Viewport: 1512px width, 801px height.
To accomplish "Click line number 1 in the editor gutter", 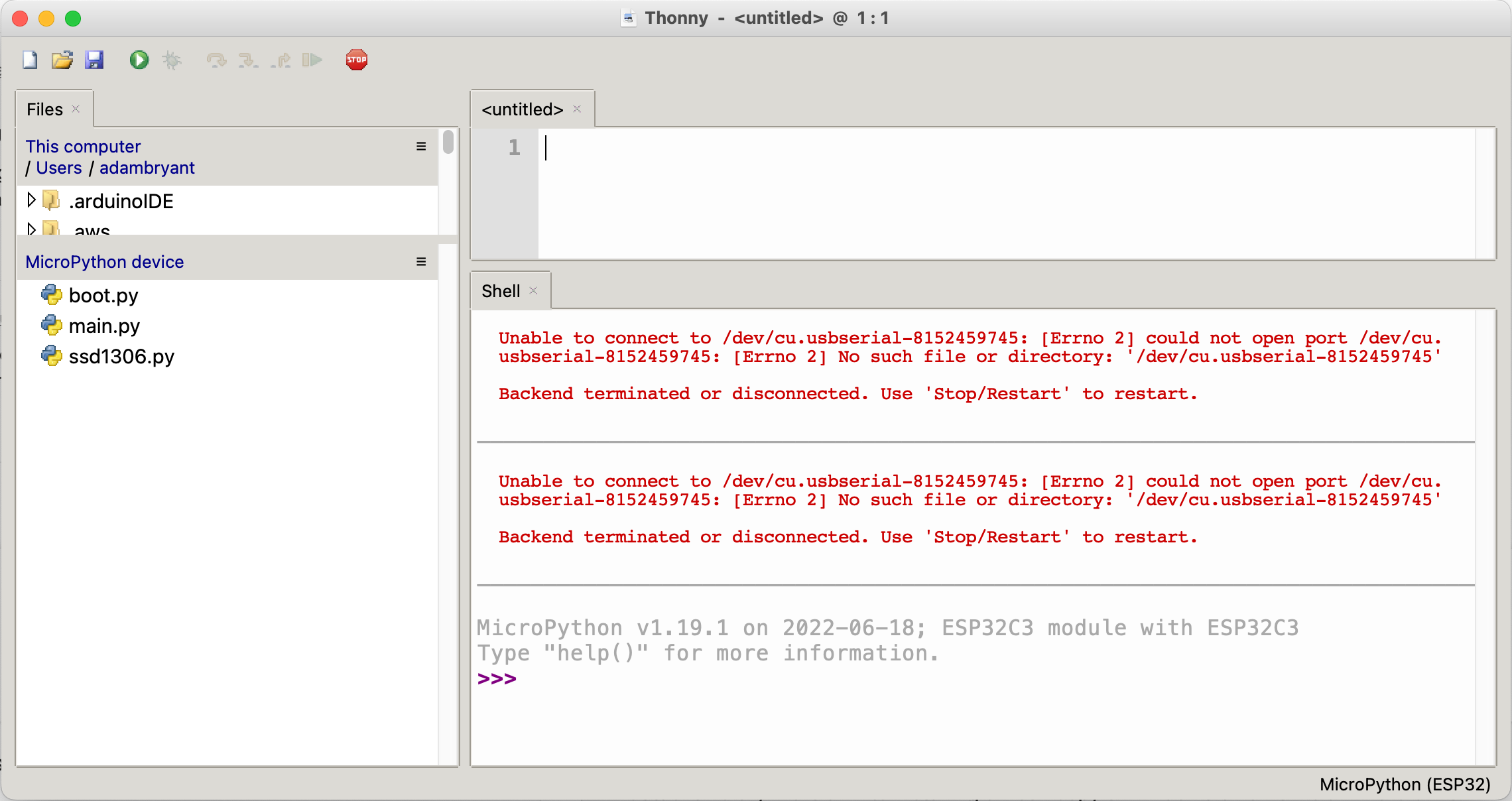I will pos(514,147).
